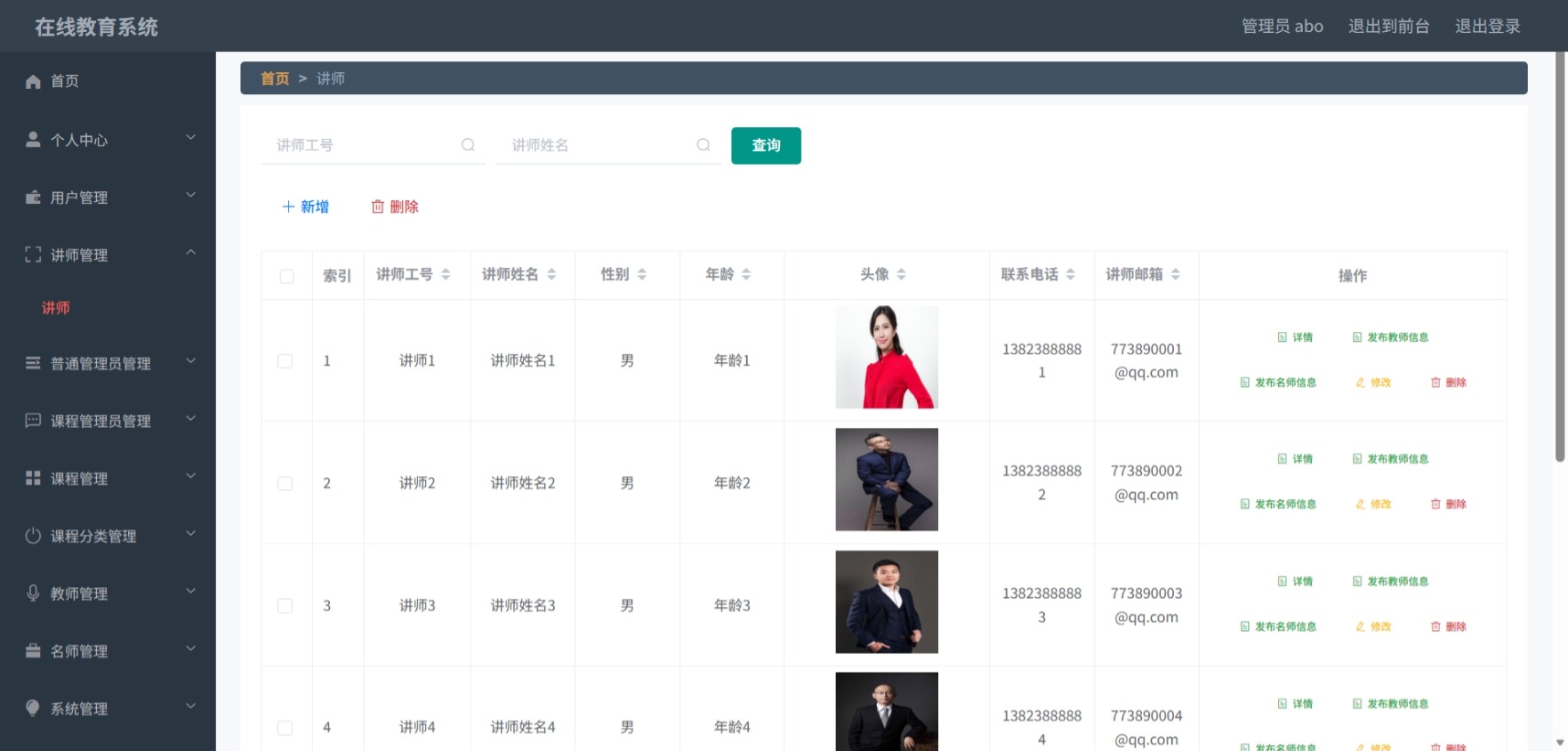Click search icon in 讲师工号 field

click(x=468, y=145)
